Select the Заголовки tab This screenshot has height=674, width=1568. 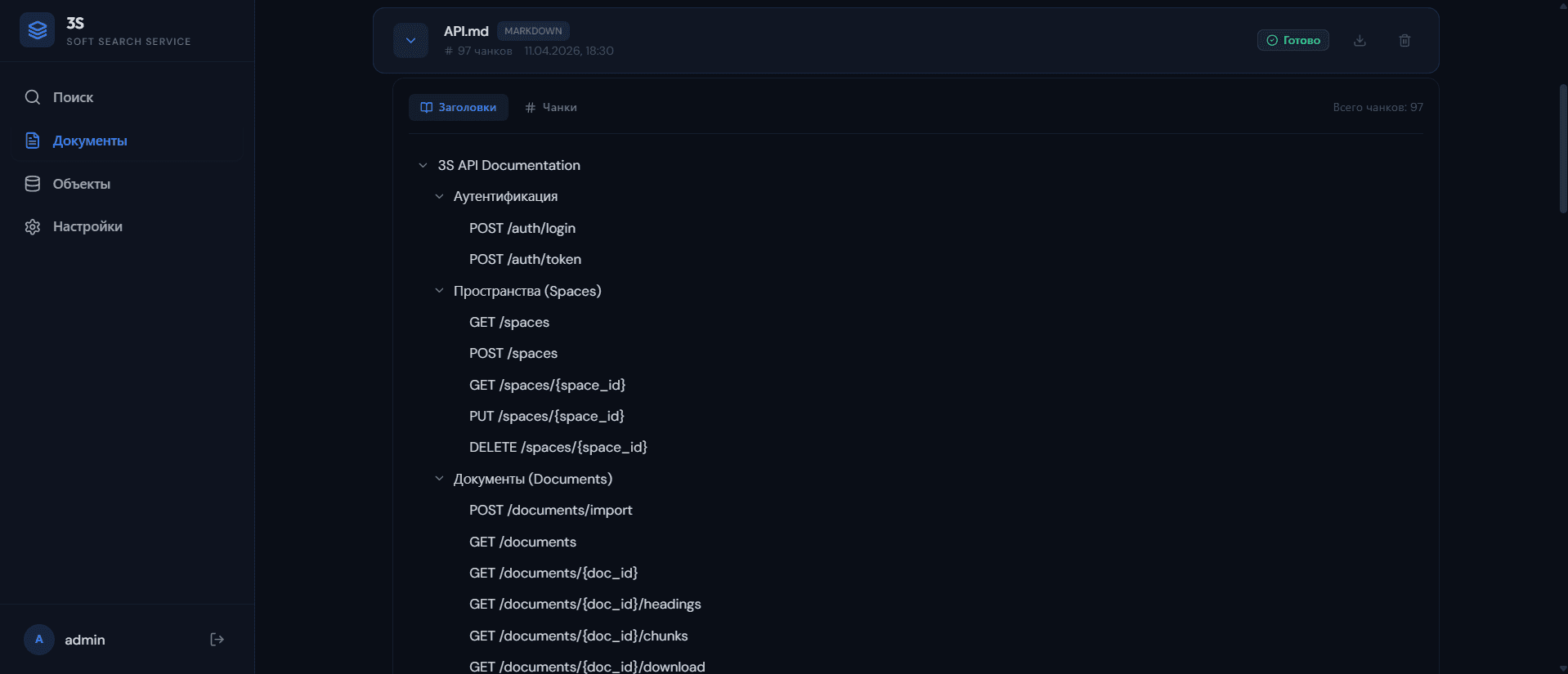(459, 107)
